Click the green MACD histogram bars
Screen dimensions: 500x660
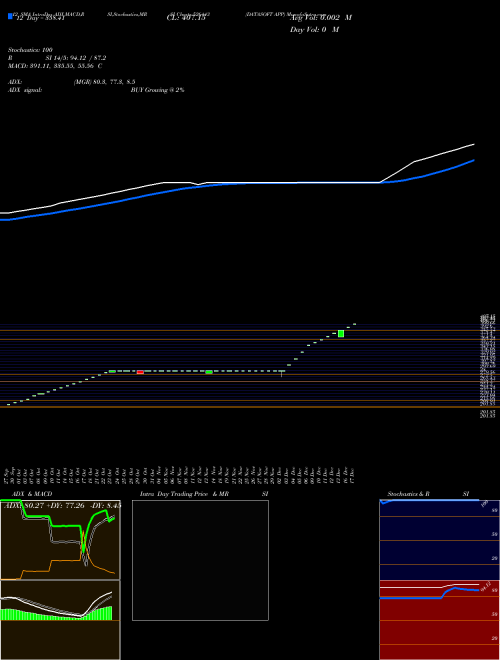click(56, 614)
